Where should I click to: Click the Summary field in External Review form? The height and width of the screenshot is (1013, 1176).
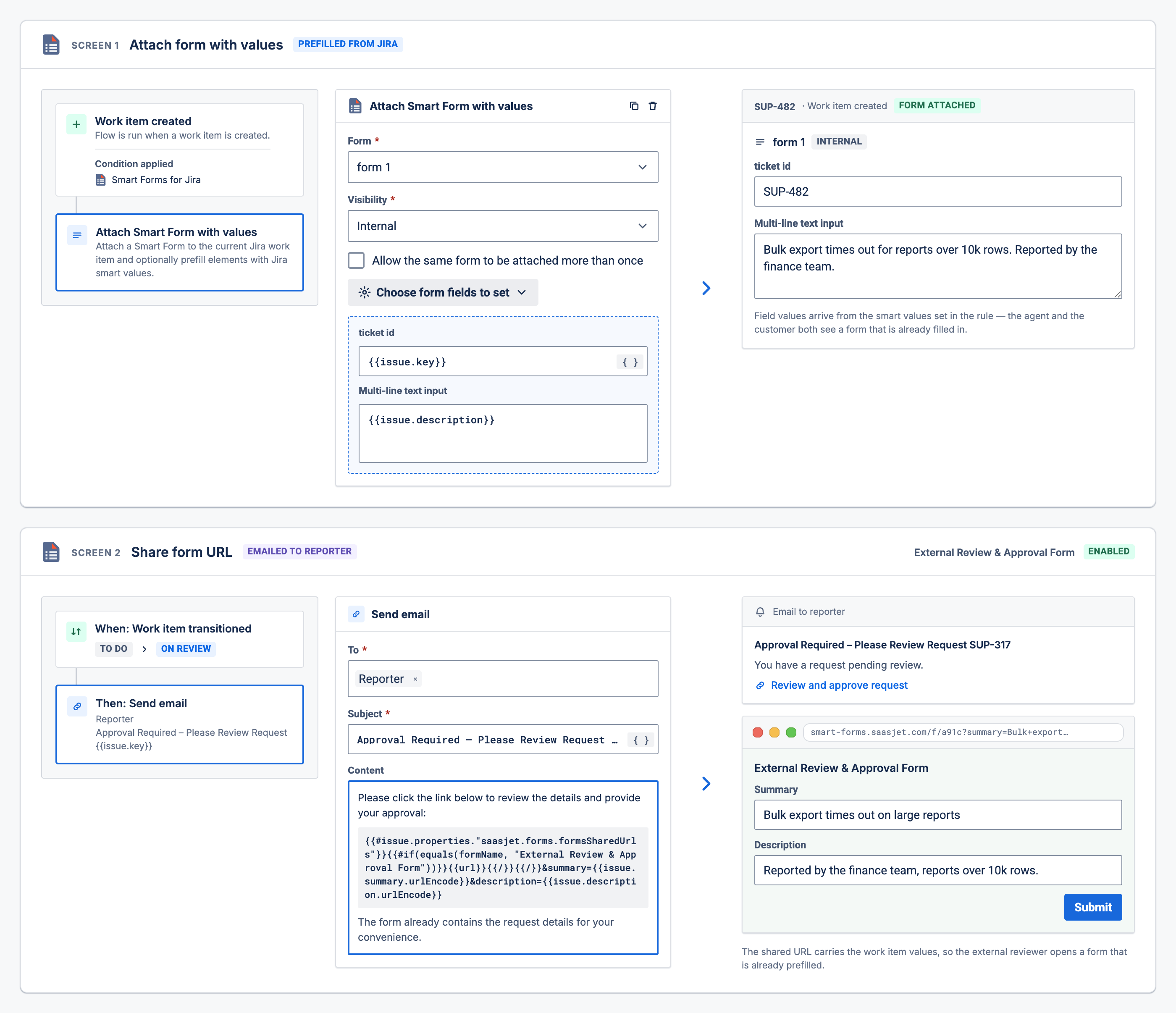pos(937,815)
